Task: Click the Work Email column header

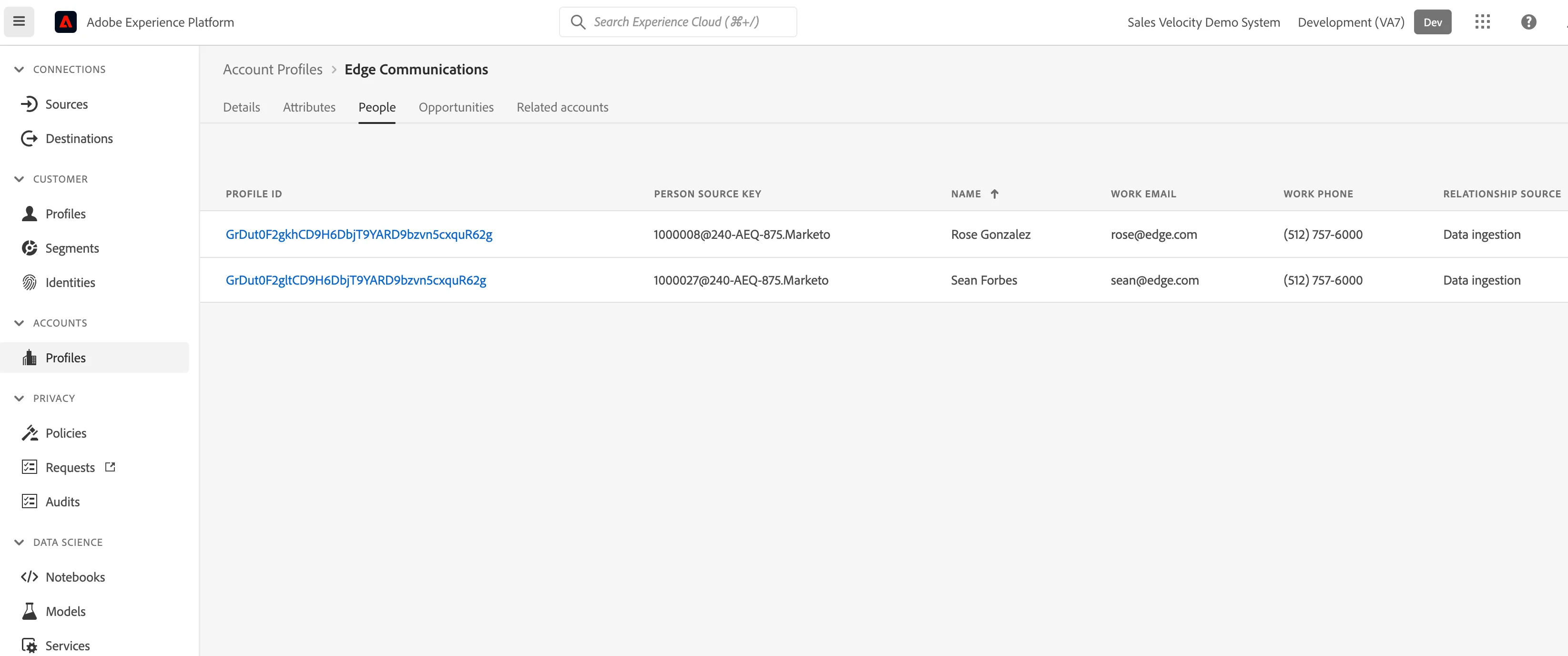Action: [1143, 194]
